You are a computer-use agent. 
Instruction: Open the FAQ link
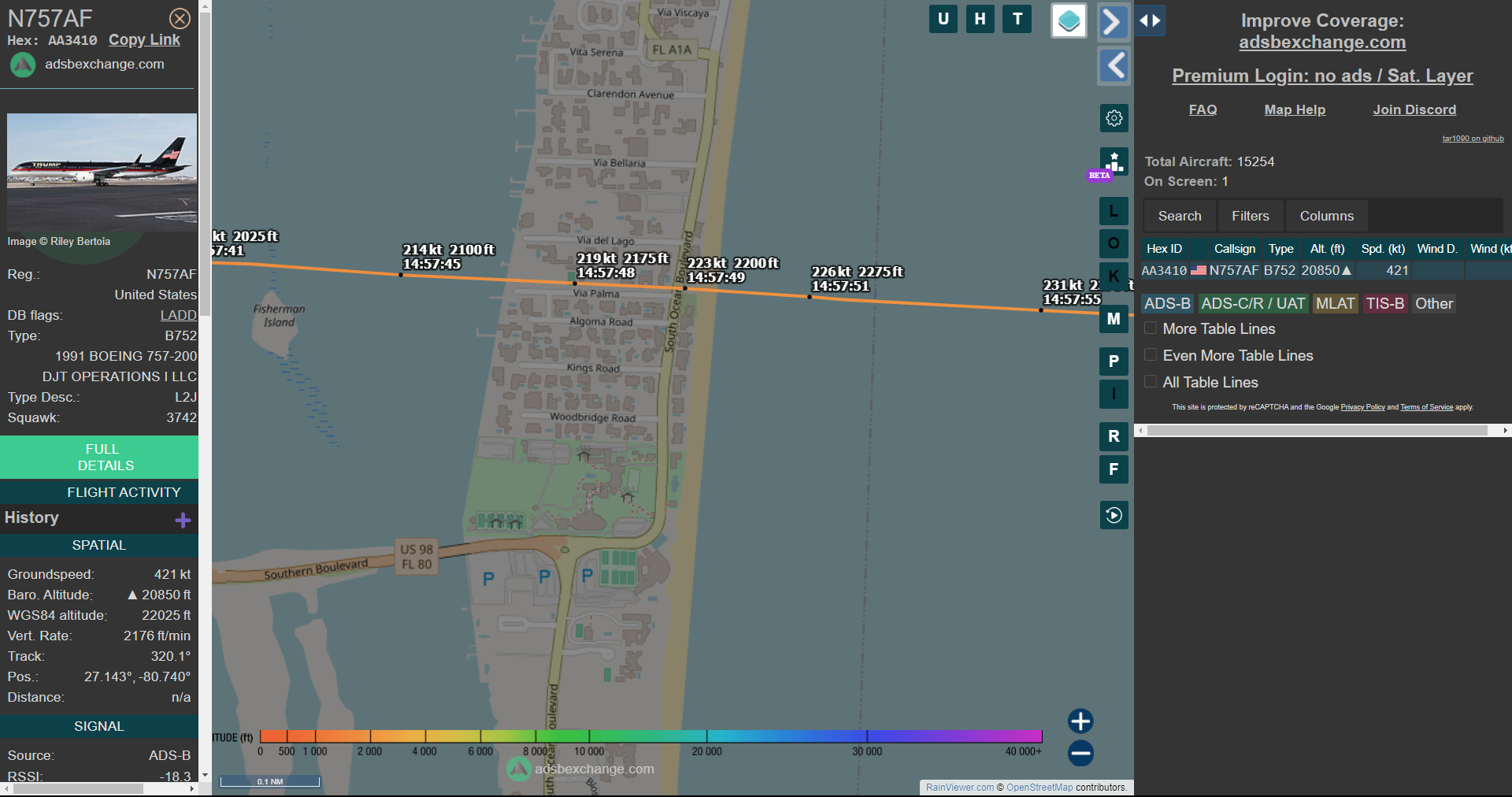click(x=1203, y=109)
